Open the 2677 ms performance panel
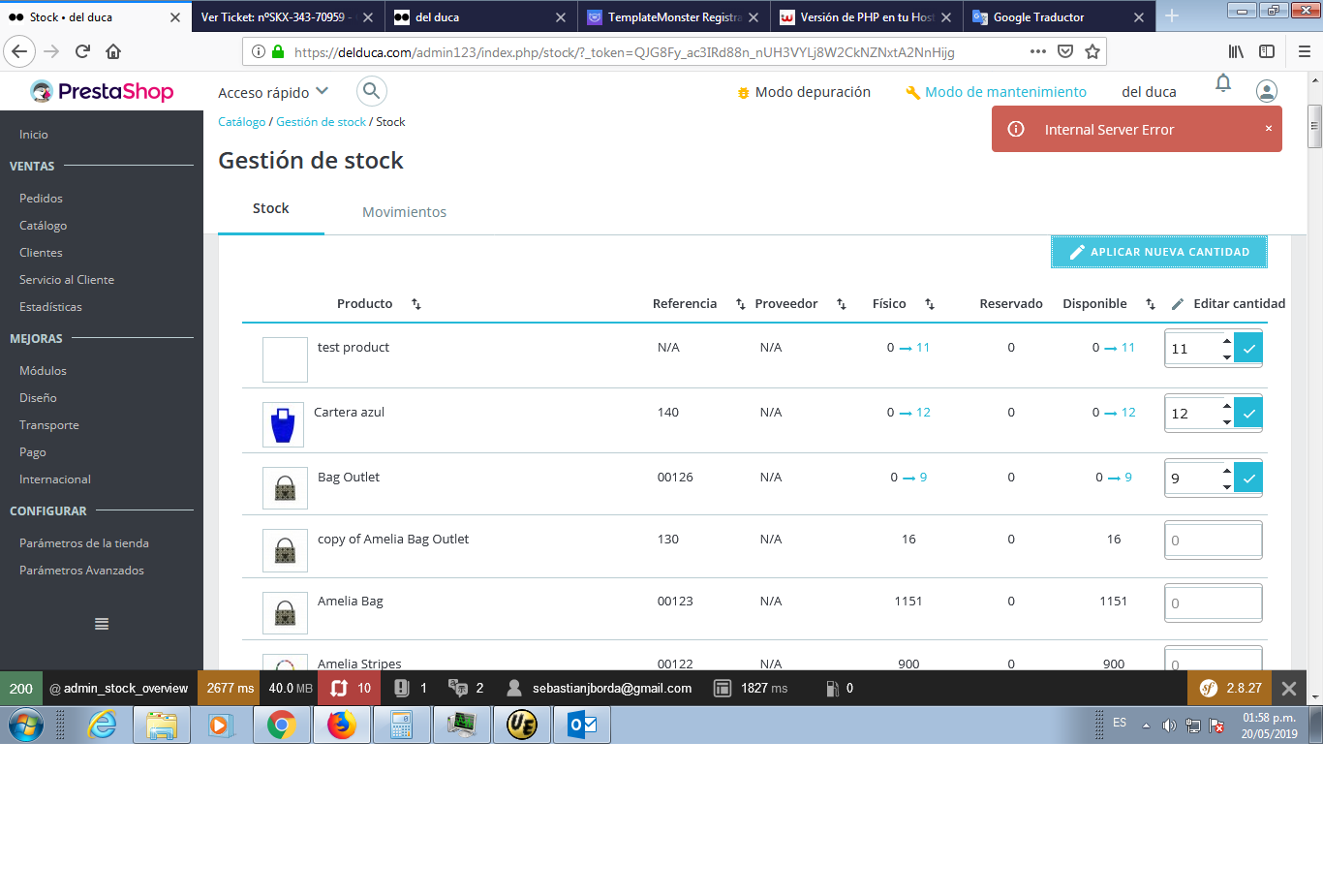 click(230, 689)
